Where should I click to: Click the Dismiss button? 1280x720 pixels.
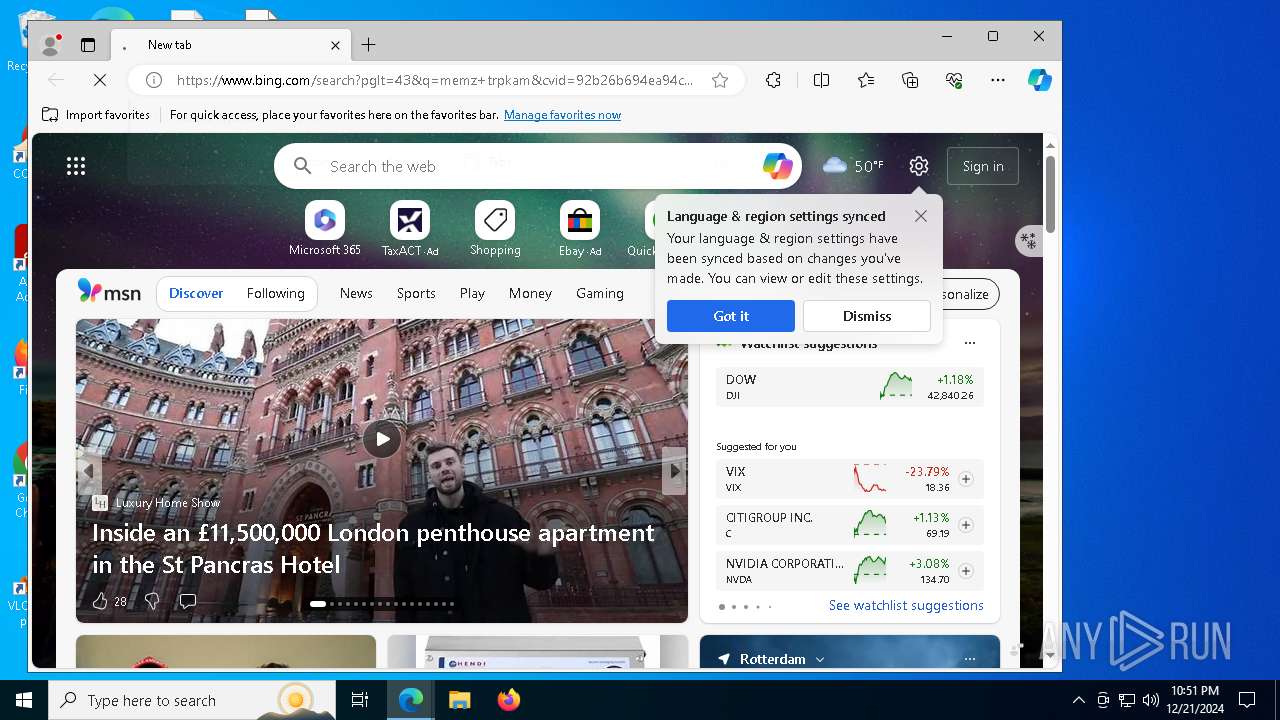click(867, 316)
